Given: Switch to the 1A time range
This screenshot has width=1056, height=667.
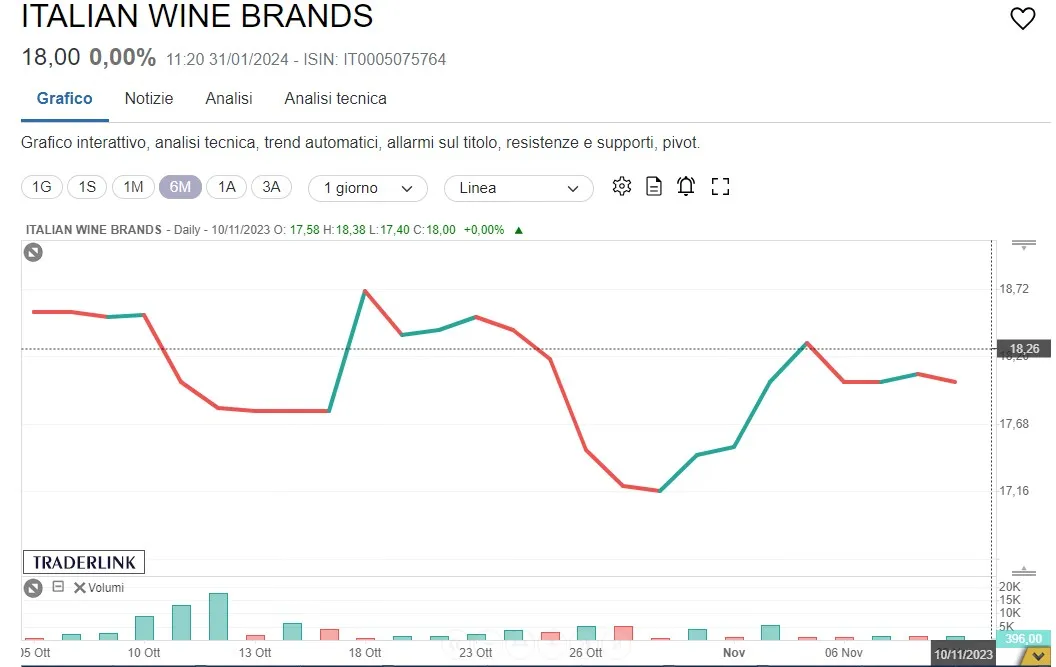Looking at the screenshot, I should (x=226, y=187).
